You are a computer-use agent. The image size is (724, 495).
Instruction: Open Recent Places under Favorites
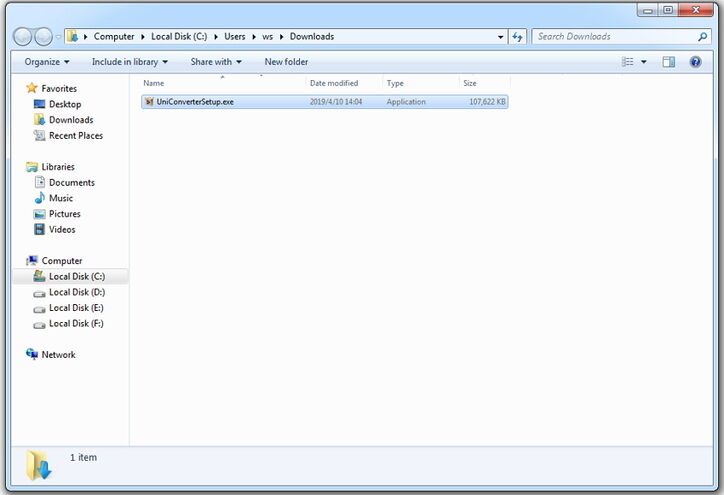coord(76,136)
